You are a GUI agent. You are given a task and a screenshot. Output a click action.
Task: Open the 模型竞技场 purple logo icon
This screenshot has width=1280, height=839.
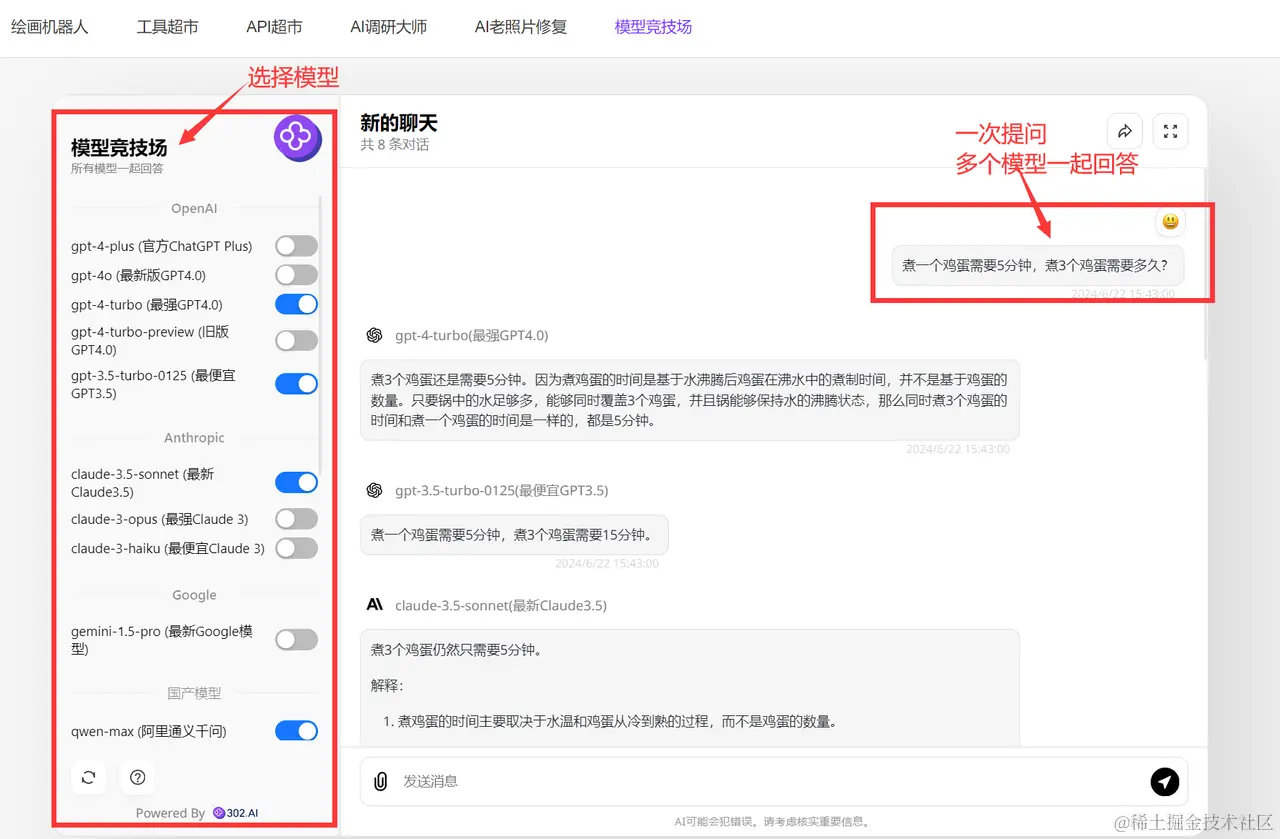(296, 138)
